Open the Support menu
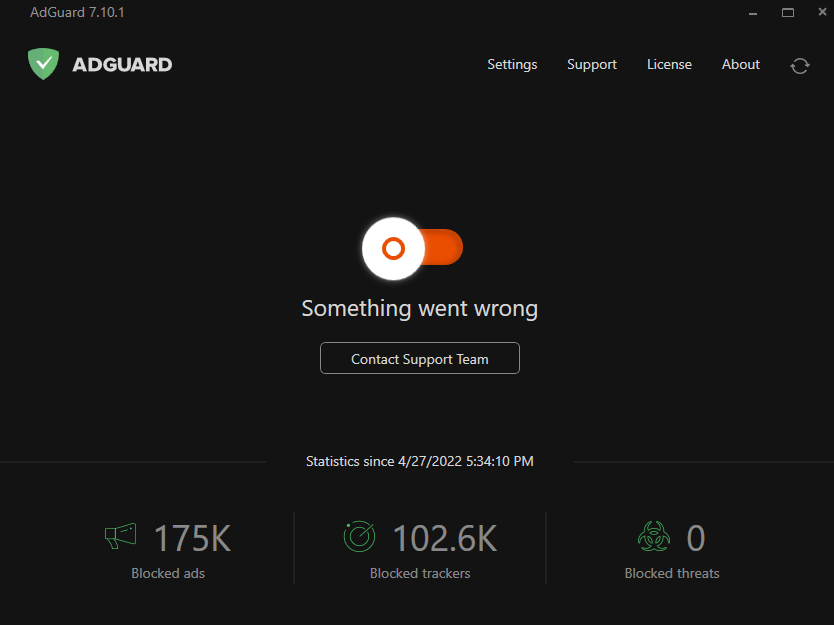Image resolution: width=834 pixels, height=625 pixels. coord(591,64)
